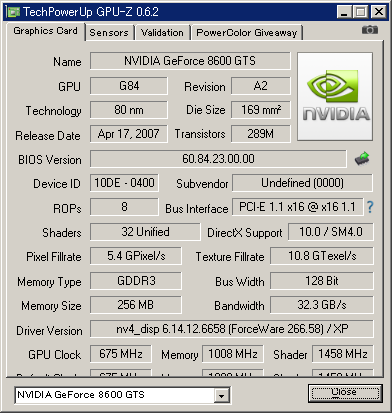
Task: Open the Bus Interface question mark help
Action: pyautogui.click(x=370, y=207)
